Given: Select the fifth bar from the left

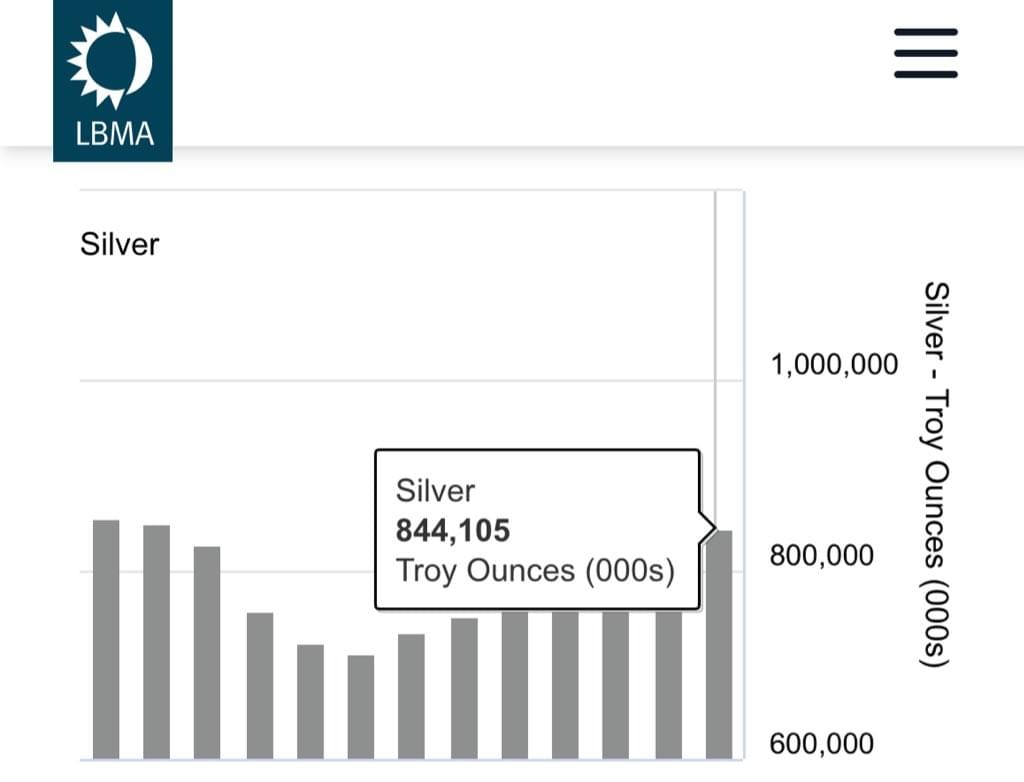Looking at the screenshot, I should pyautogui.click(x=311, y=701).
